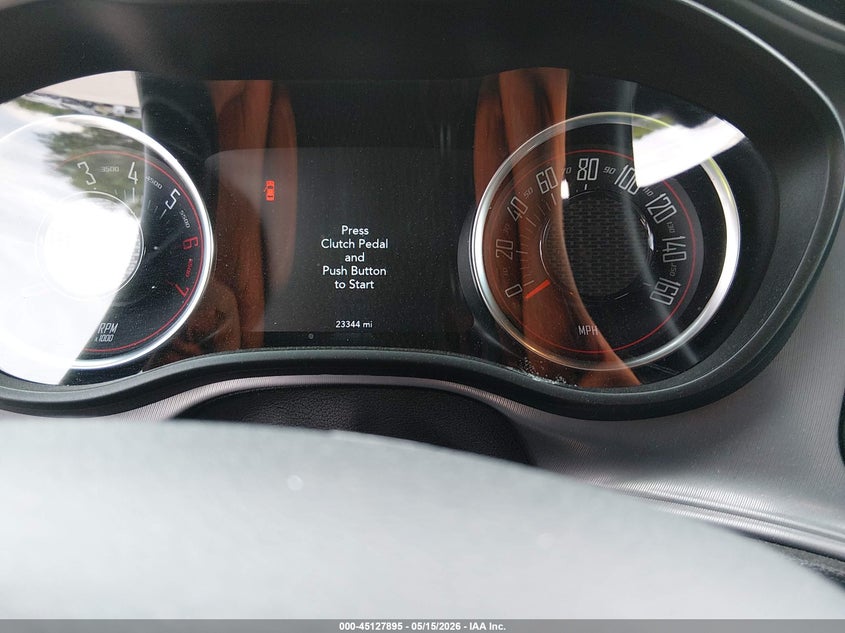Image resolution: width=845 pixels, height=633 pixels.
Task: Click the 20 mark on speedometer
Action: [504, 249]
